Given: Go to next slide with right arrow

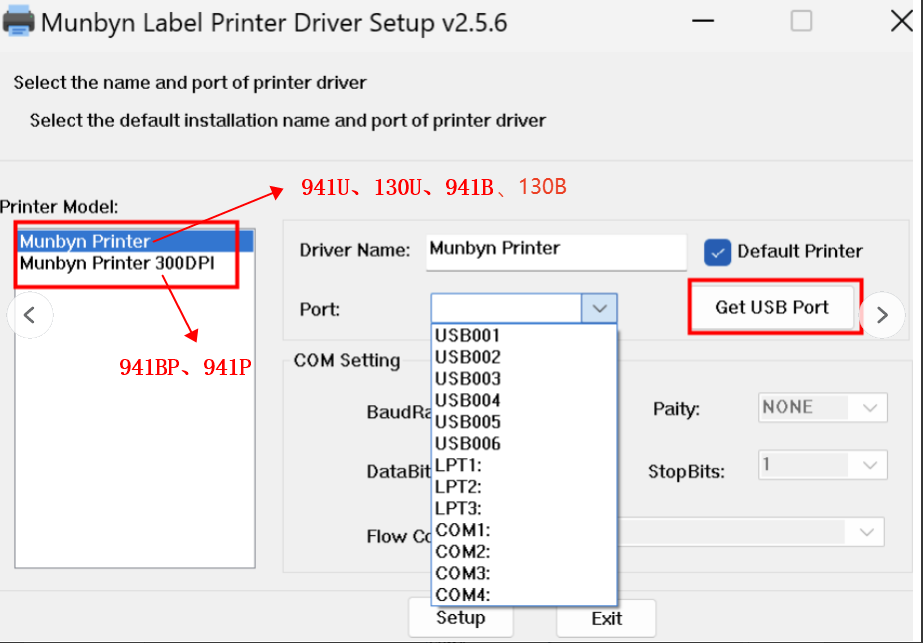Looking at the screenshot, I should pos(882,315).
